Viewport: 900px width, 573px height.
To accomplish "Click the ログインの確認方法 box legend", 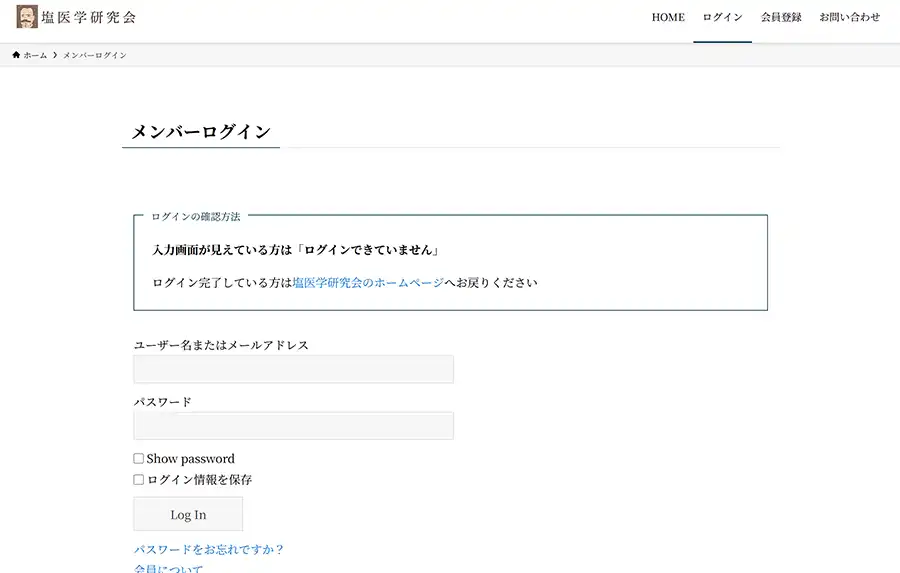I will [196, 216].
